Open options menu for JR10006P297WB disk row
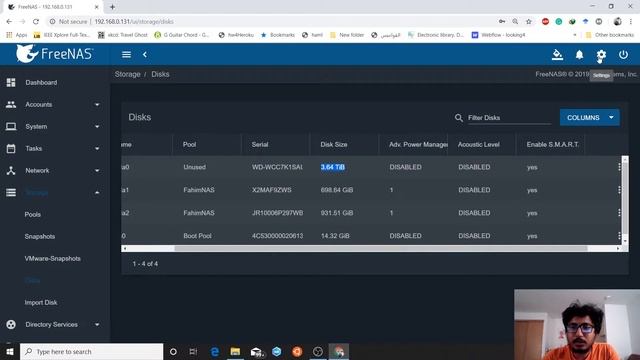 pos(619,213)
